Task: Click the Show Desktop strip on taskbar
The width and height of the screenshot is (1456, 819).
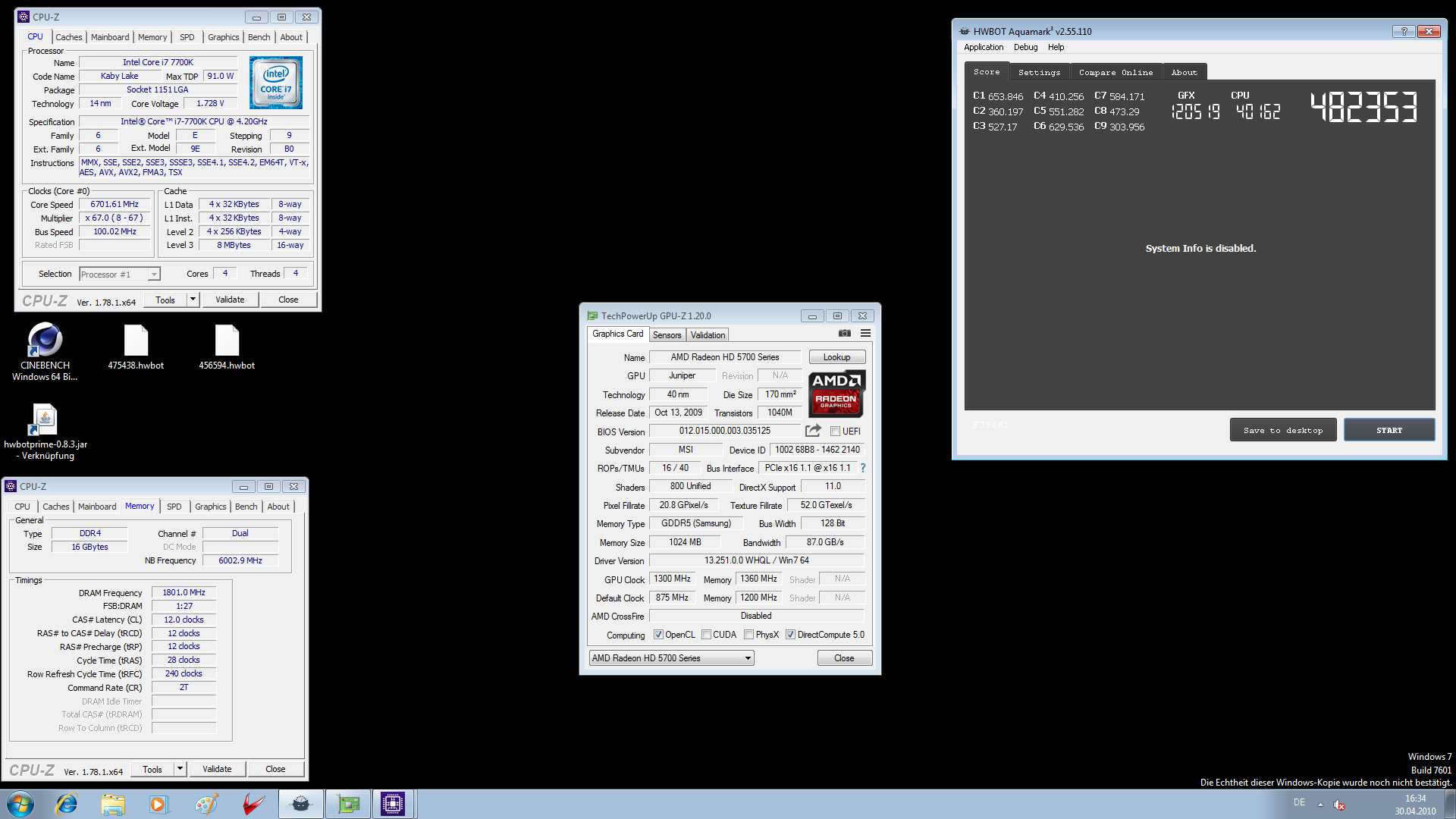Action: [x=1449, y=804]
